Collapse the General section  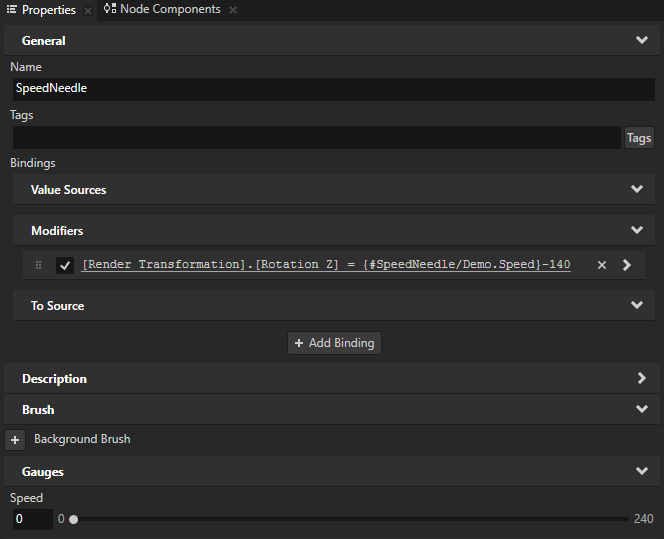(x=642, y=40)
